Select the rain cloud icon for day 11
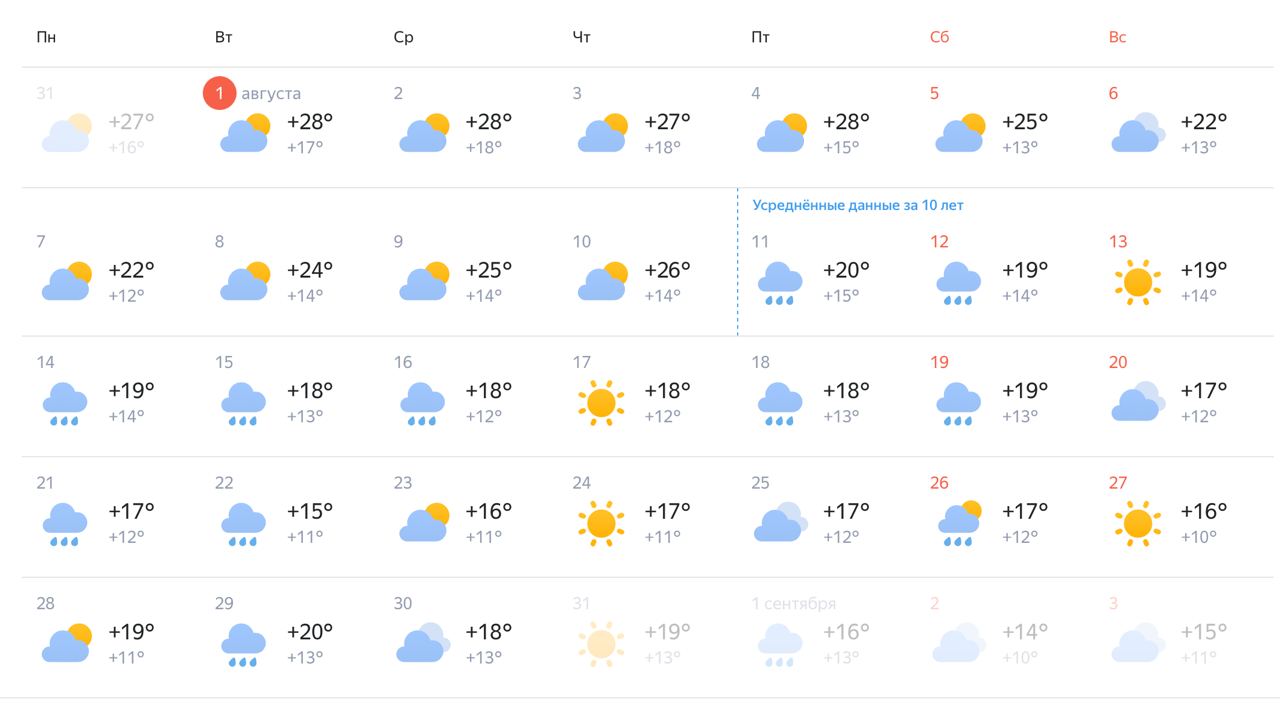 pyautogui.click(x=780, y=283)
